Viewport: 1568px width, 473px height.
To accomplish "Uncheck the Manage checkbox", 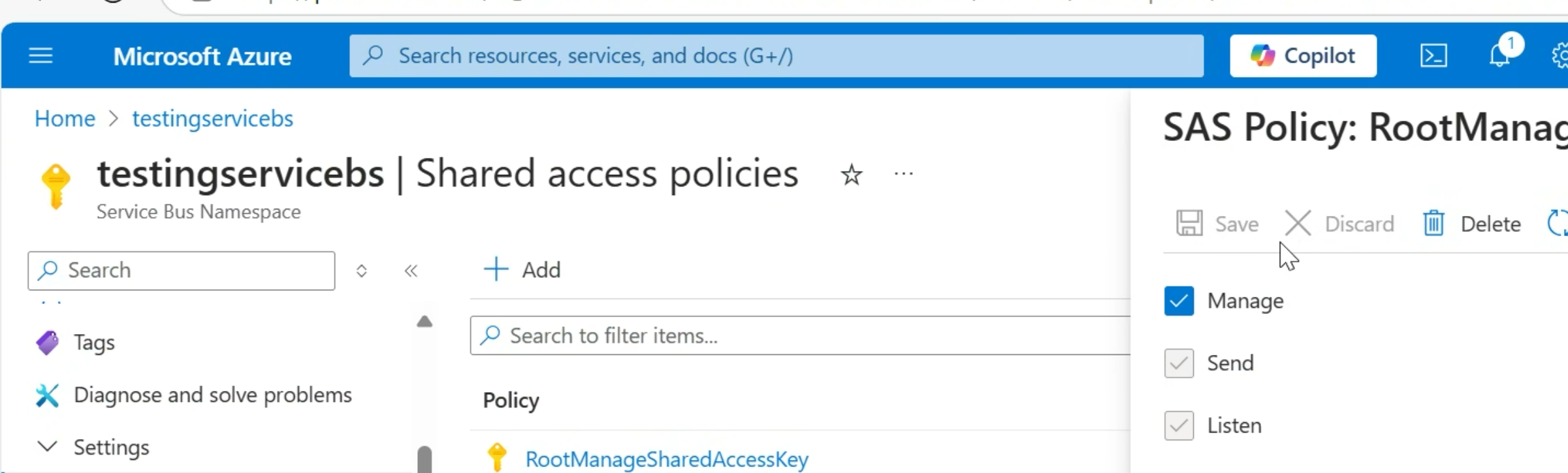I will tap(1179, 301).
